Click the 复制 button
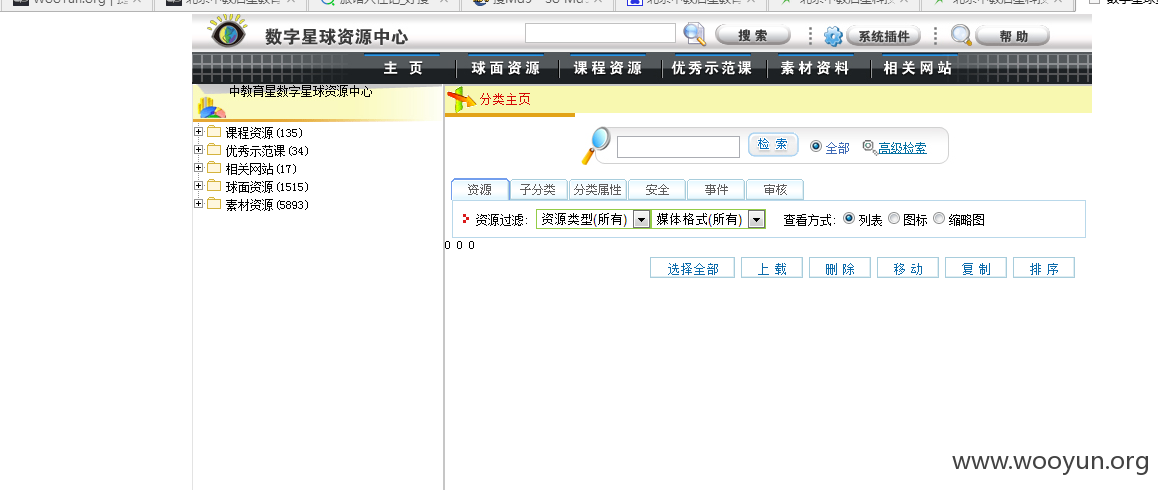 pyautogui.click(x=976, y=268)
